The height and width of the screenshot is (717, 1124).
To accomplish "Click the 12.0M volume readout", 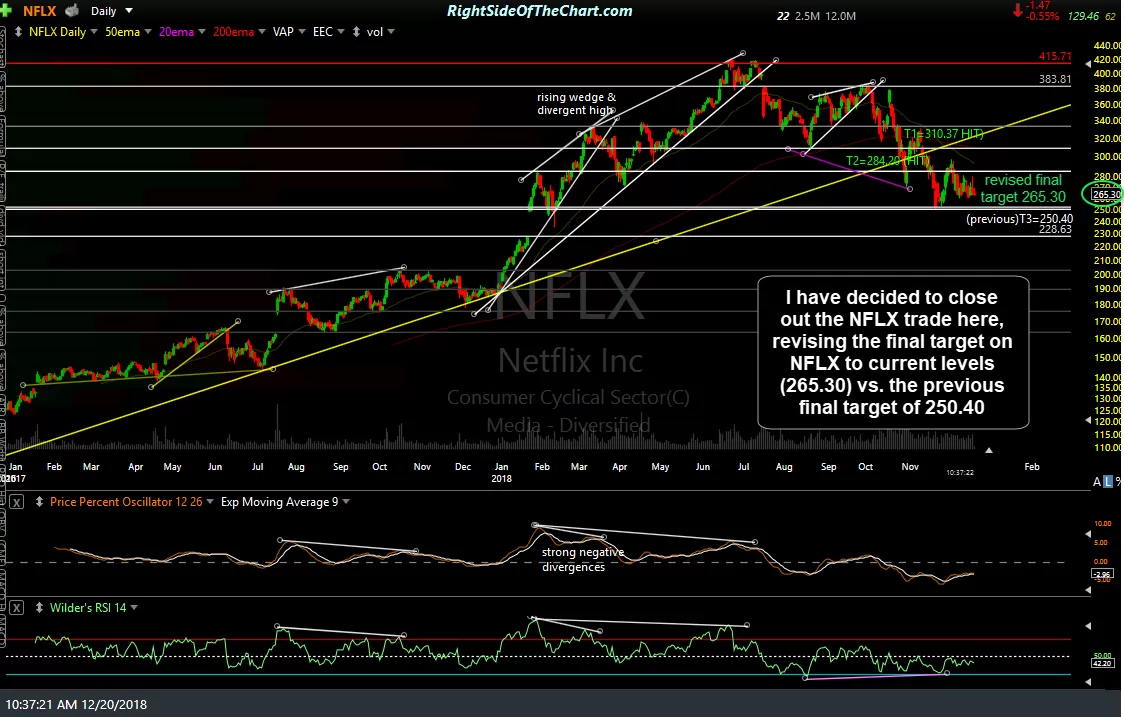I will pos(840,16).
